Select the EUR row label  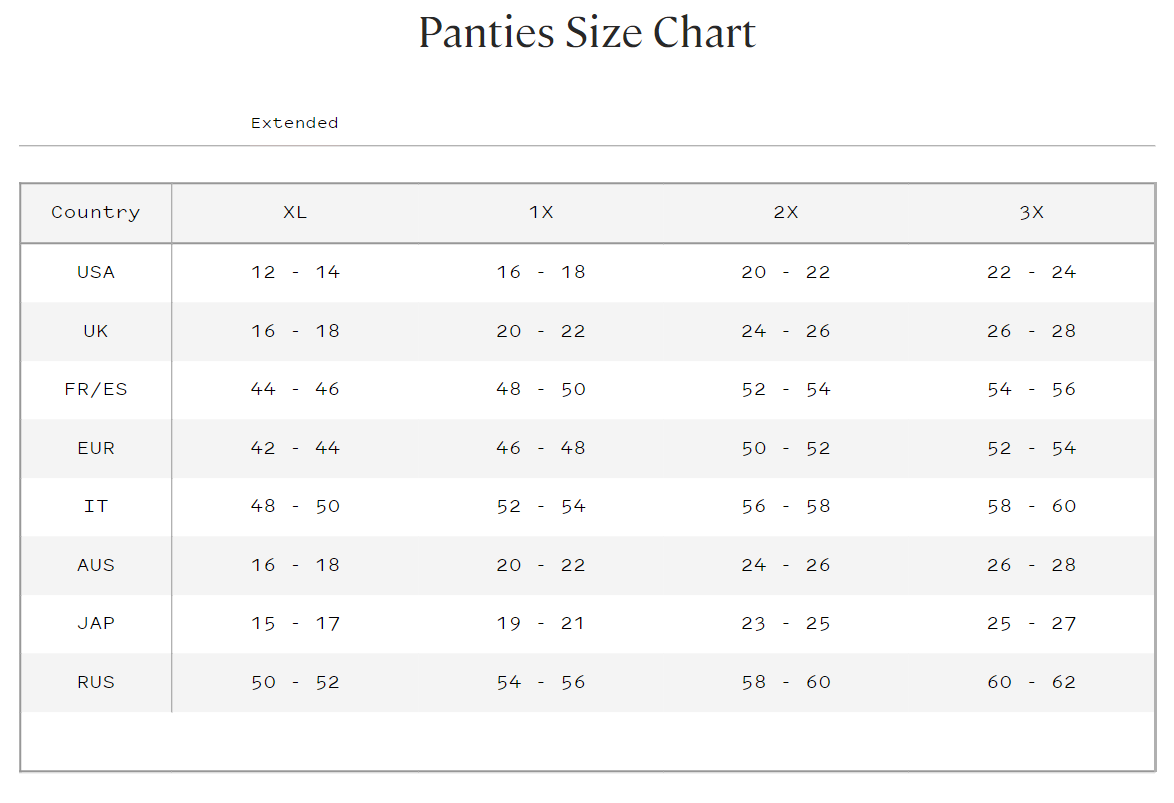point(96,448)
